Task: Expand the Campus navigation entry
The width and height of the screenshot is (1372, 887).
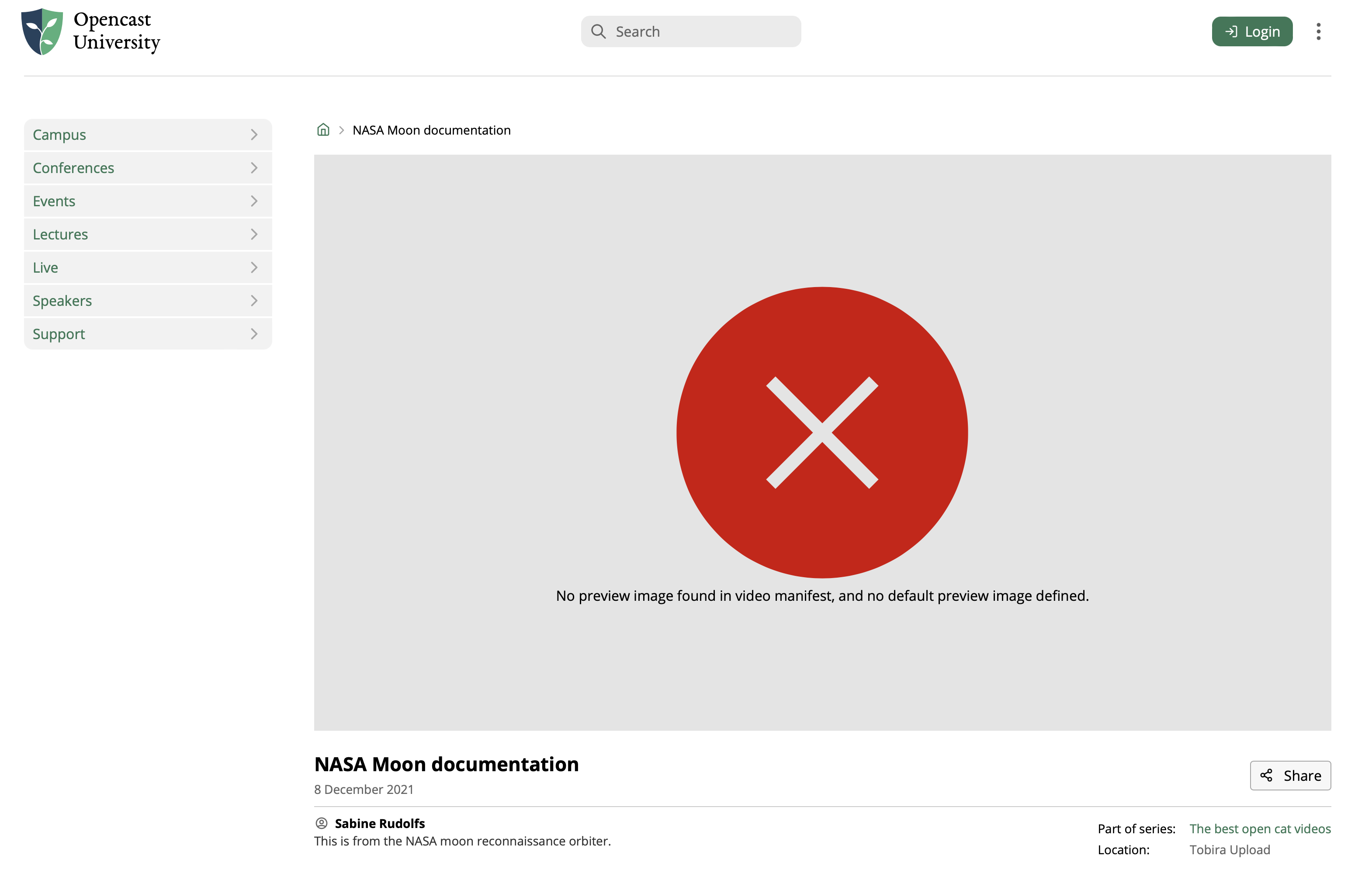Action: [253, 134]
